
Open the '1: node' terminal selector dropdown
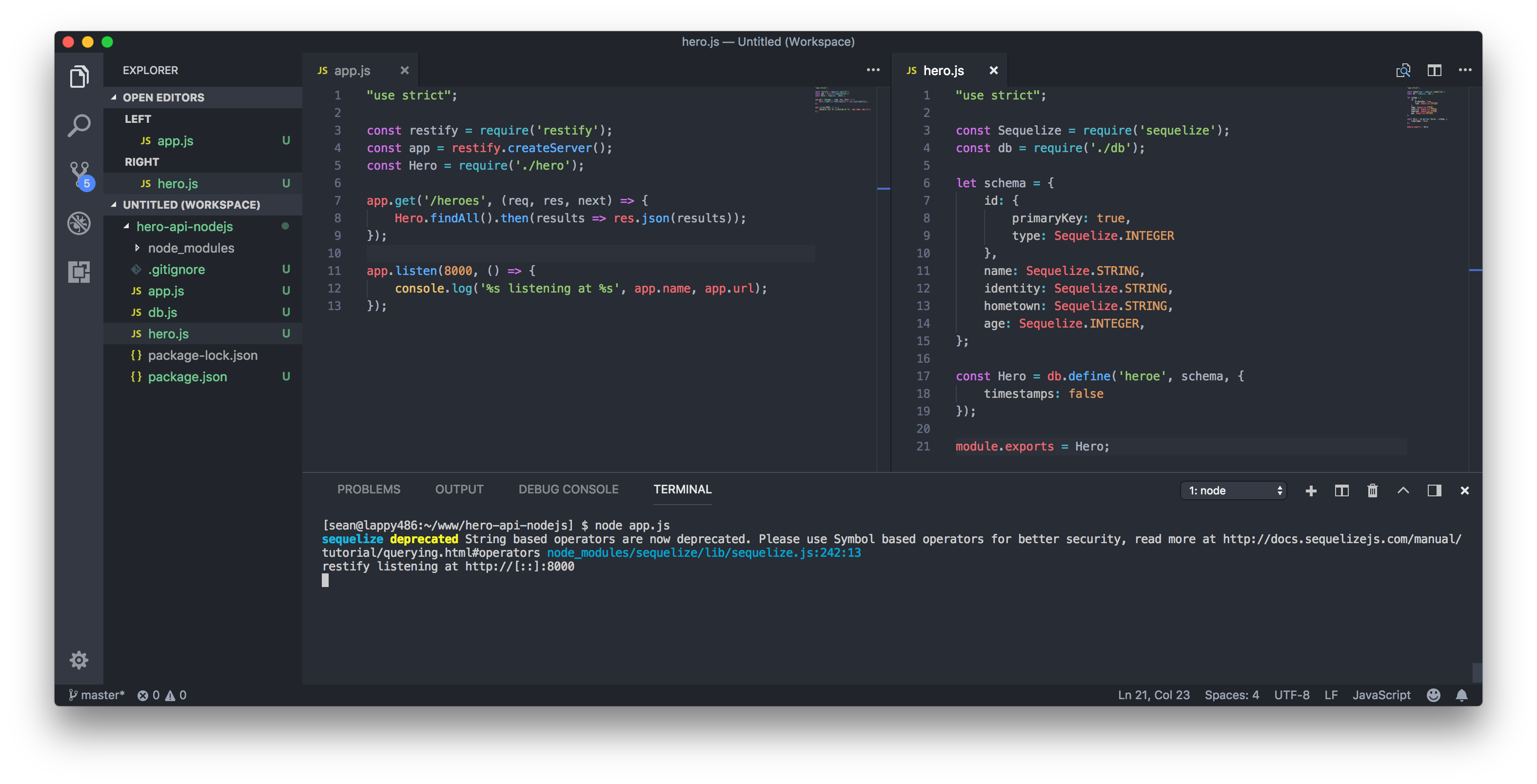coord(1233,490)
